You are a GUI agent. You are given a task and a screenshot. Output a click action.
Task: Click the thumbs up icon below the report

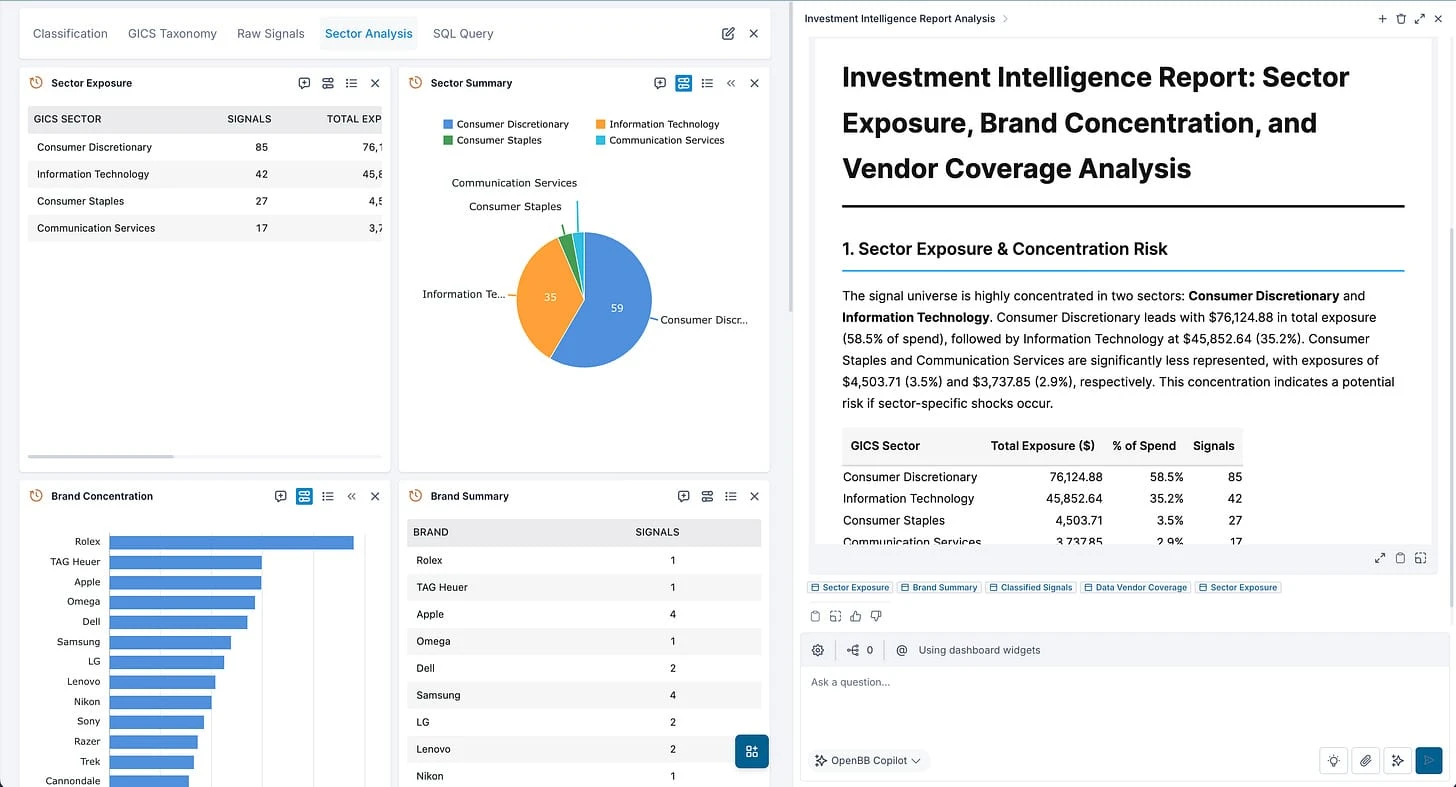pos(856,616)
